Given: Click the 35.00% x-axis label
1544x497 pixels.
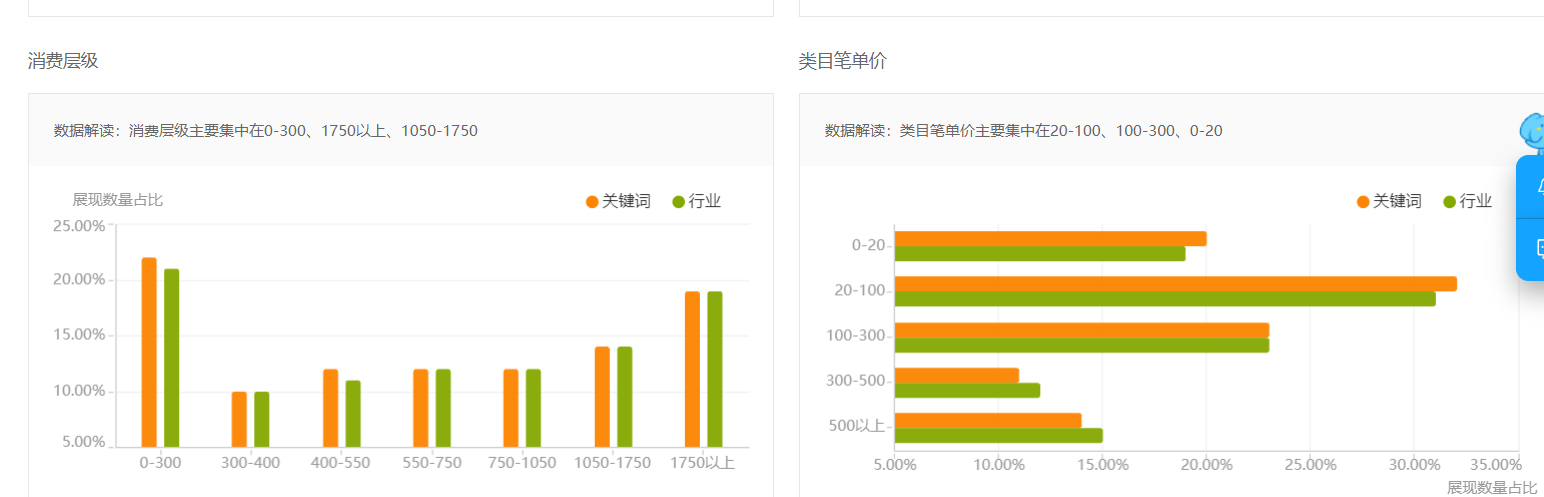Looking at the screenshot, I should 1496,465.
